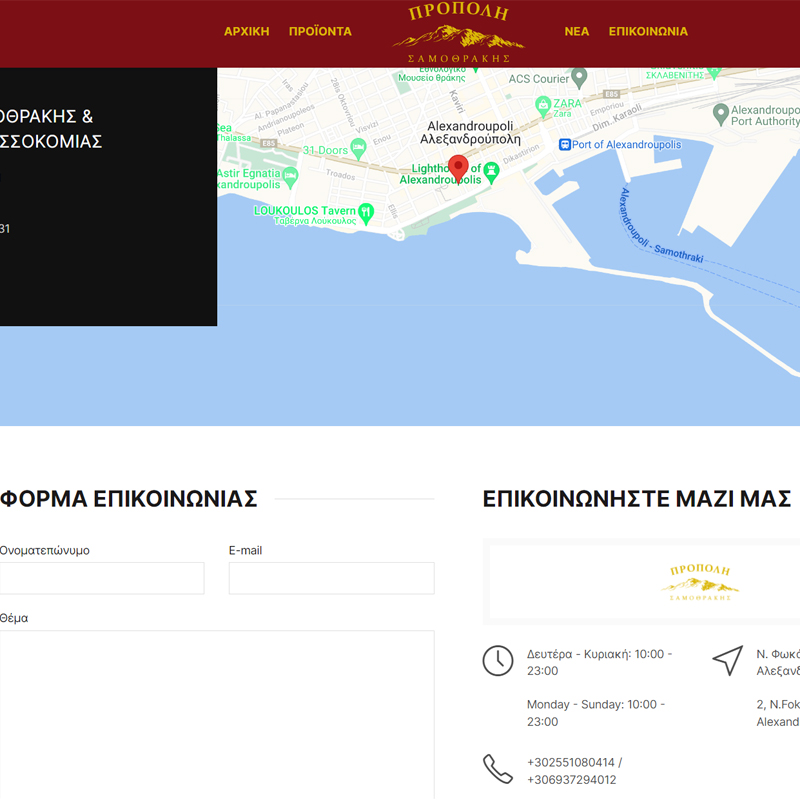The image size is (800, 800).
Task: Go to the ΝΕΑ page
Action: [577, 31]
